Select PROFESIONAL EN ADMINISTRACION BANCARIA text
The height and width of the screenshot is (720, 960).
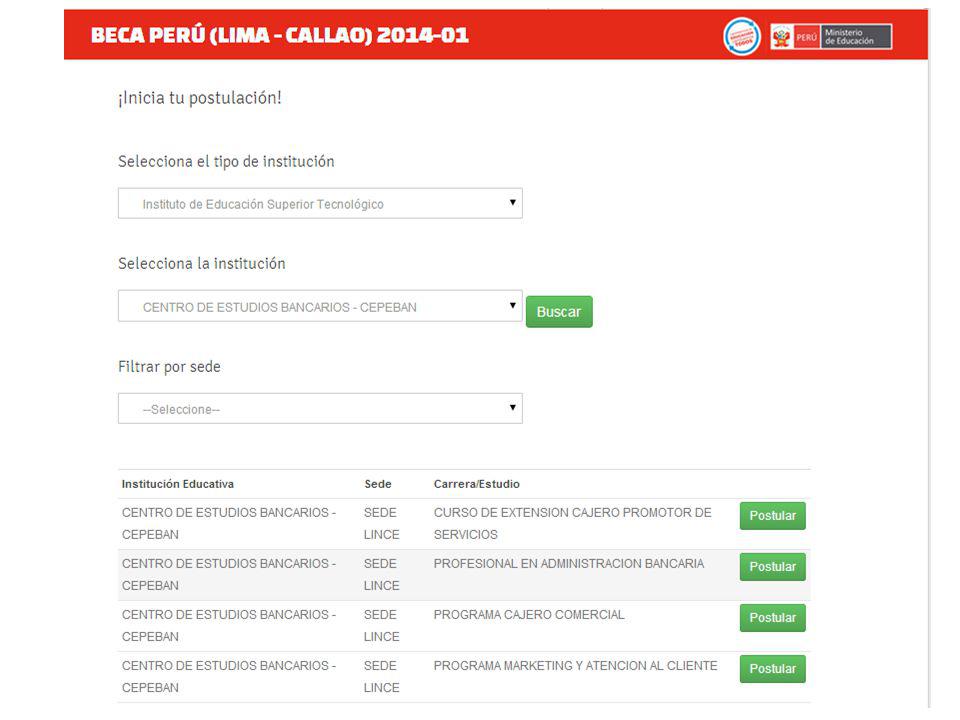click(x=569, y=564)
